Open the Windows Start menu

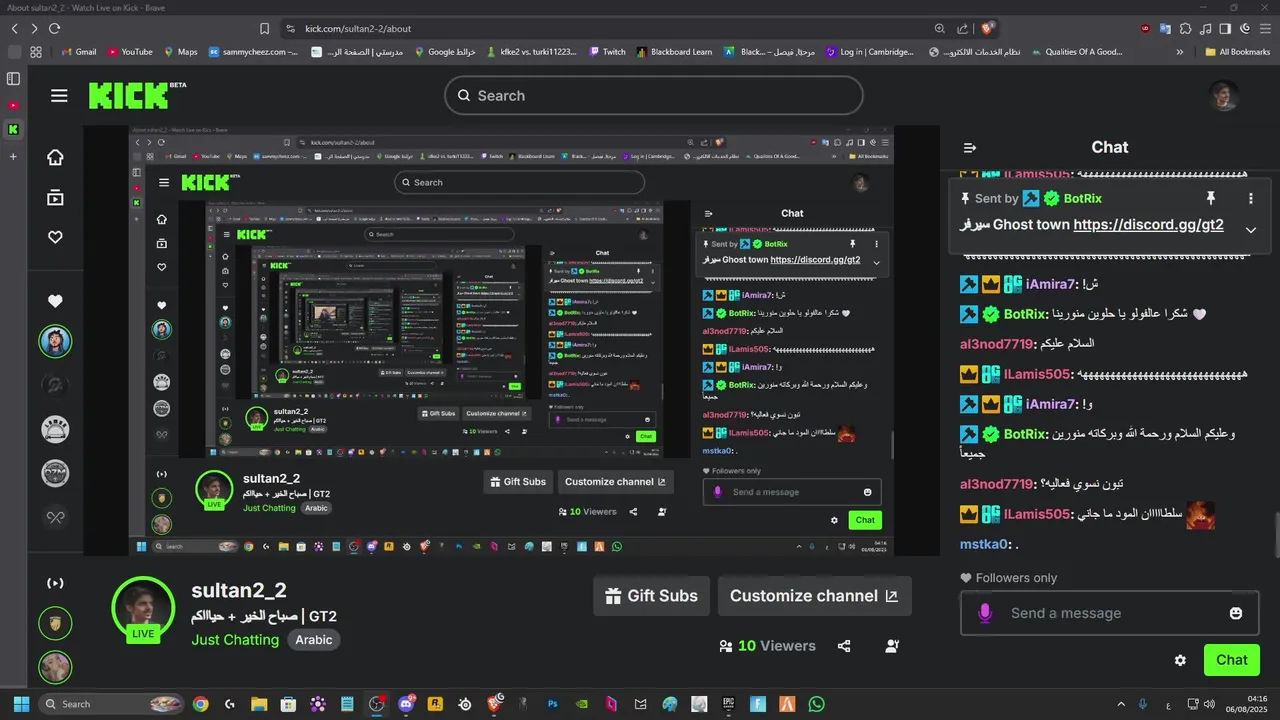[x=21, y=704]
